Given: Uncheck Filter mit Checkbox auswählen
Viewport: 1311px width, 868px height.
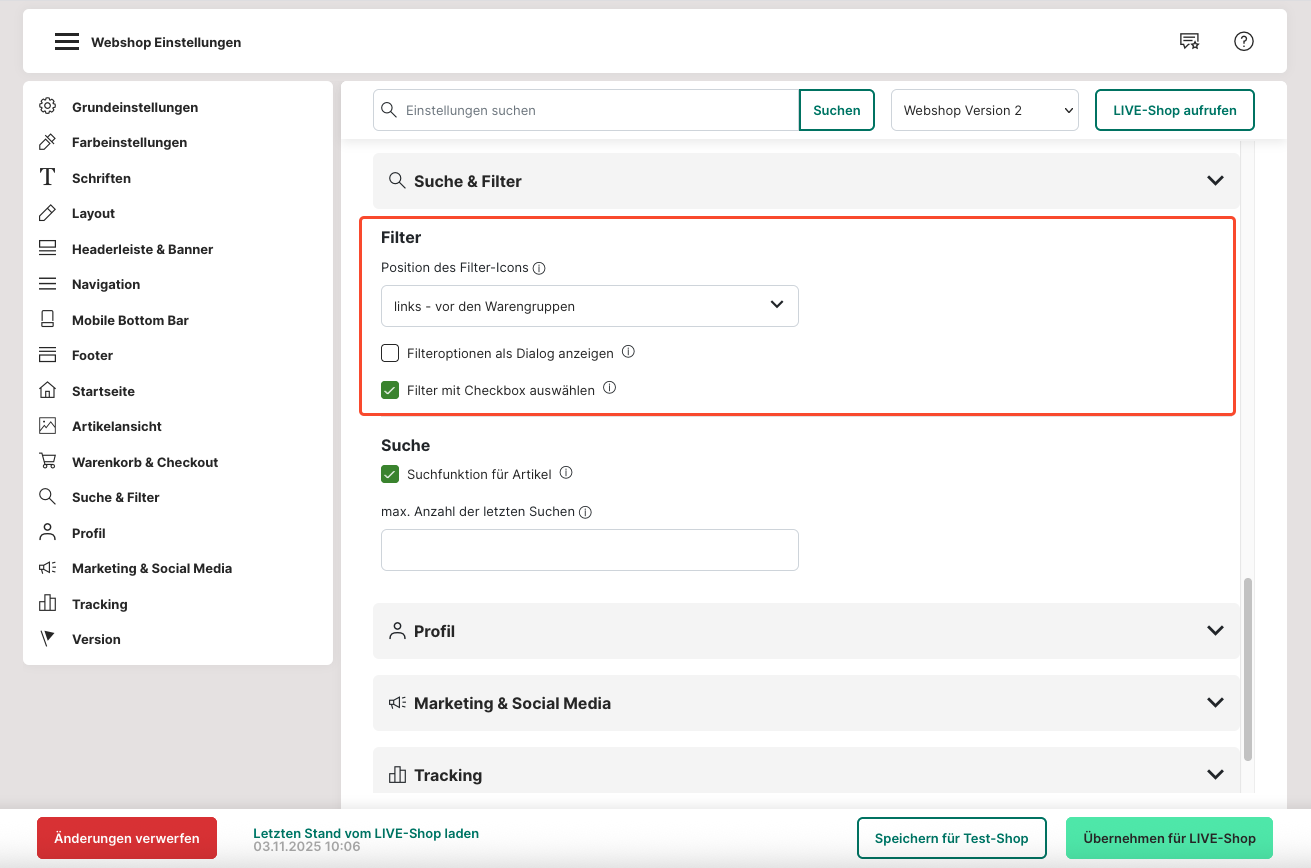Looking at the screenshot, I should 390,390.
